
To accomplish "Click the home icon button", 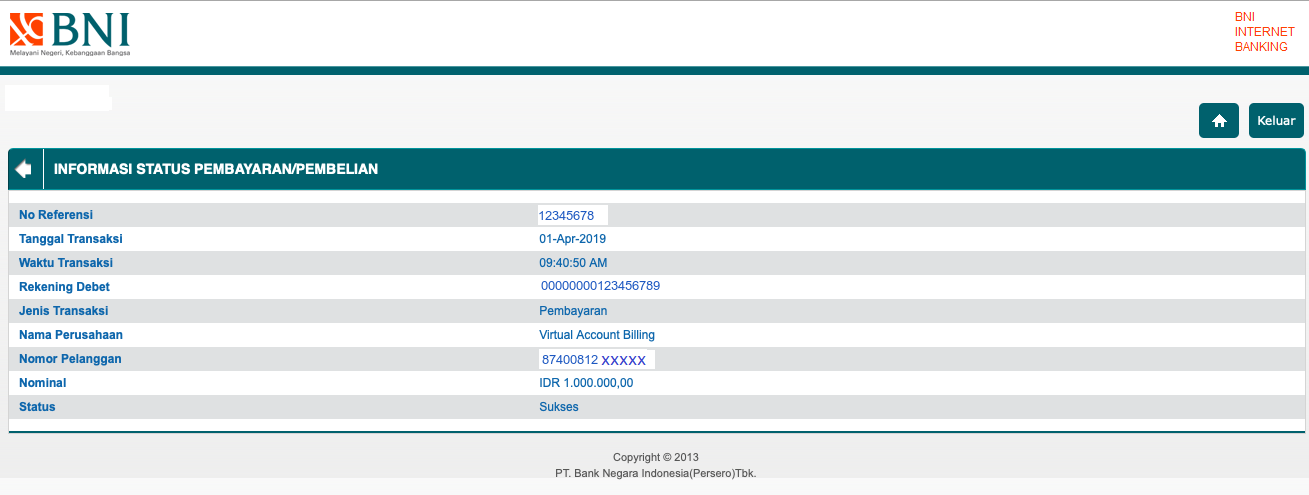I will tap(1218, 121).
